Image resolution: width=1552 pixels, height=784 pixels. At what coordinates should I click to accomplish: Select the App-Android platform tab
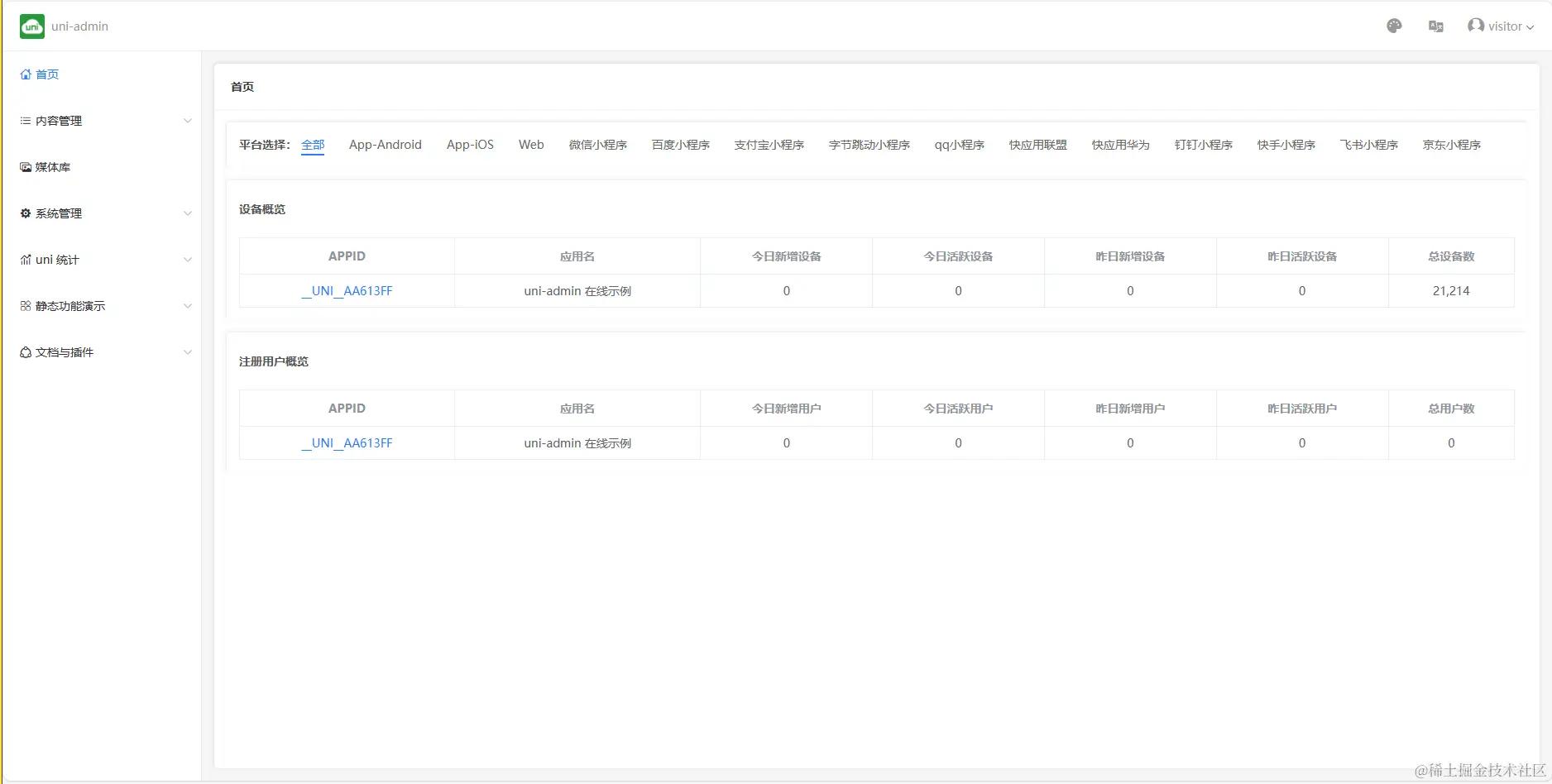coord(386,145)
